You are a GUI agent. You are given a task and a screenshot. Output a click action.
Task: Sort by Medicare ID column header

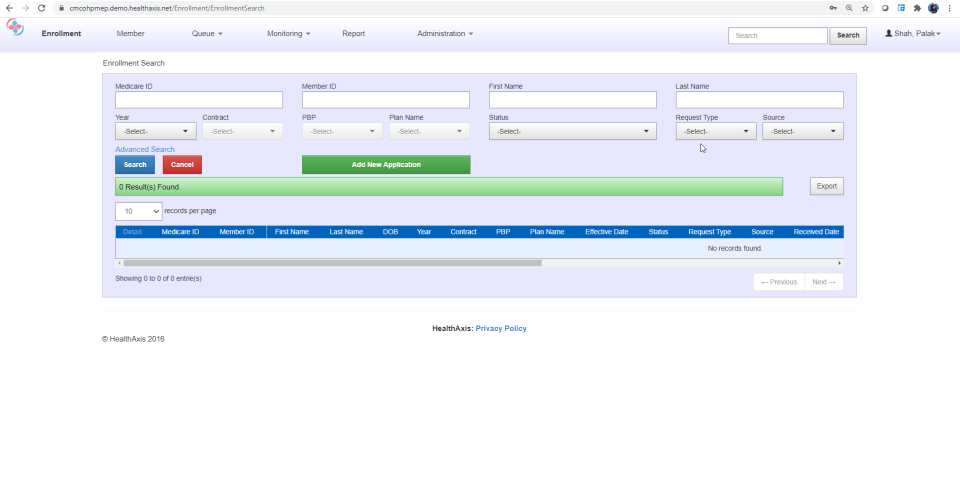(180, 232)
